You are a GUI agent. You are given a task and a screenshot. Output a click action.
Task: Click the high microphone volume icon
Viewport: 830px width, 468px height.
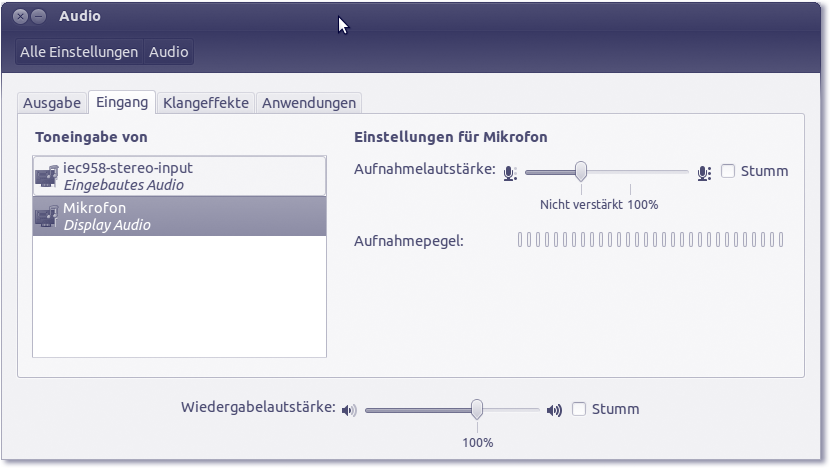[x=704, y=172]
